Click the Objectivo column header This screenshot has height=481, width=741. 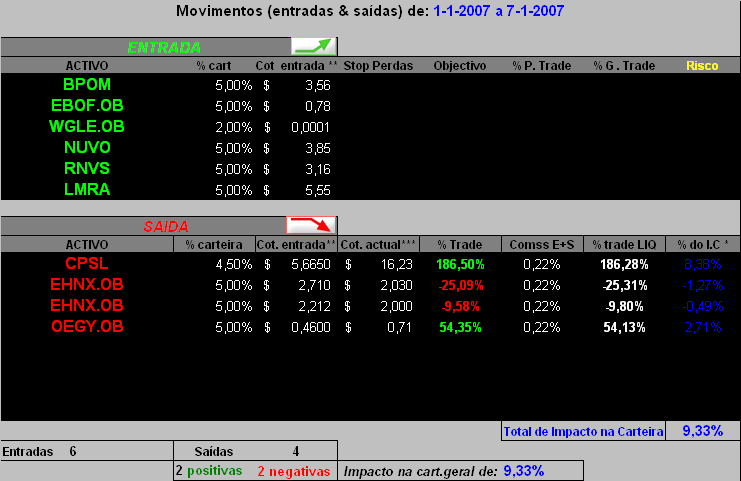point(460,66)
